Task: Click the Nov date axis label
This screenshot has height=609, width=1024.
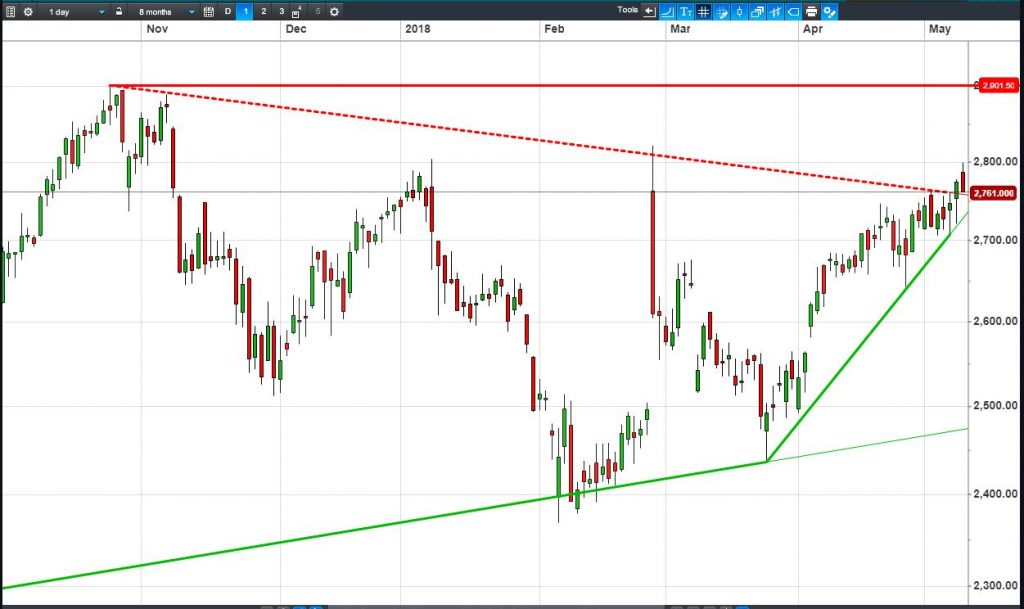Action: [x=157, y=29]
